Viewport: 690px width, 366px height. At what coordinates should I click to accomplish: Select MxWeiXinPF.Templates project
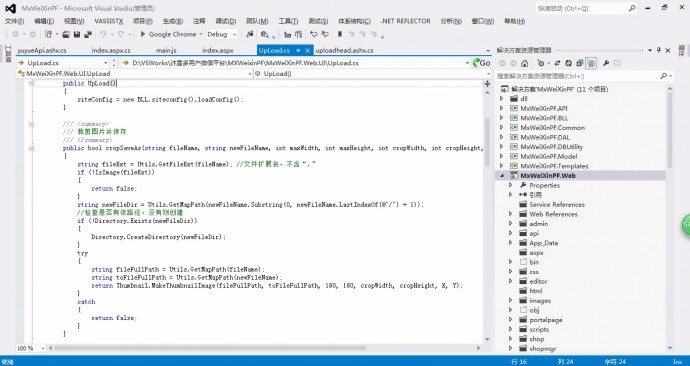pyautogui.click(x=554, y=166)
